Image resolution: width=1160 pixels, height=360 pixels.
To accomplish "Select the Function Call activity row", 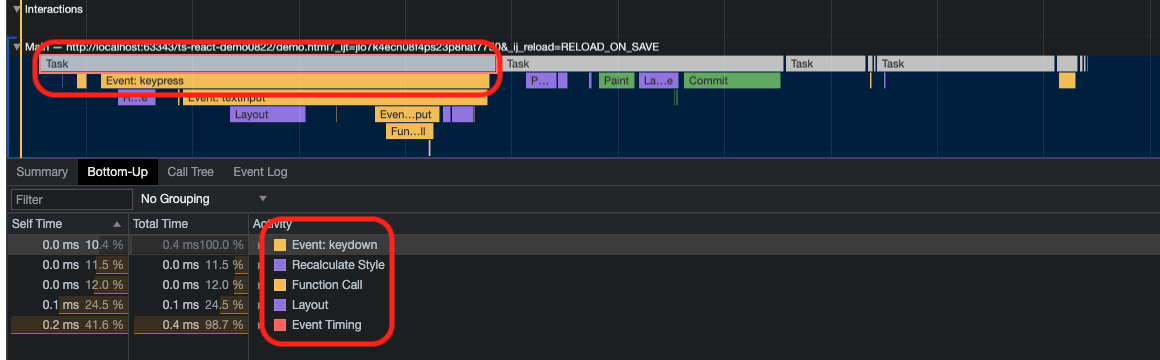I will click(x=583, y=285).
